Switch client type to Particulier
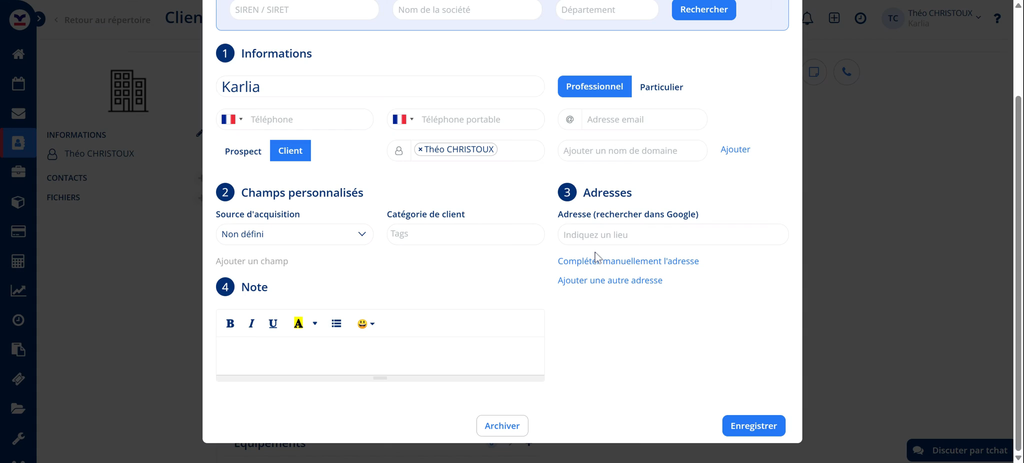The image size is (1024, 463). point(661,87)
